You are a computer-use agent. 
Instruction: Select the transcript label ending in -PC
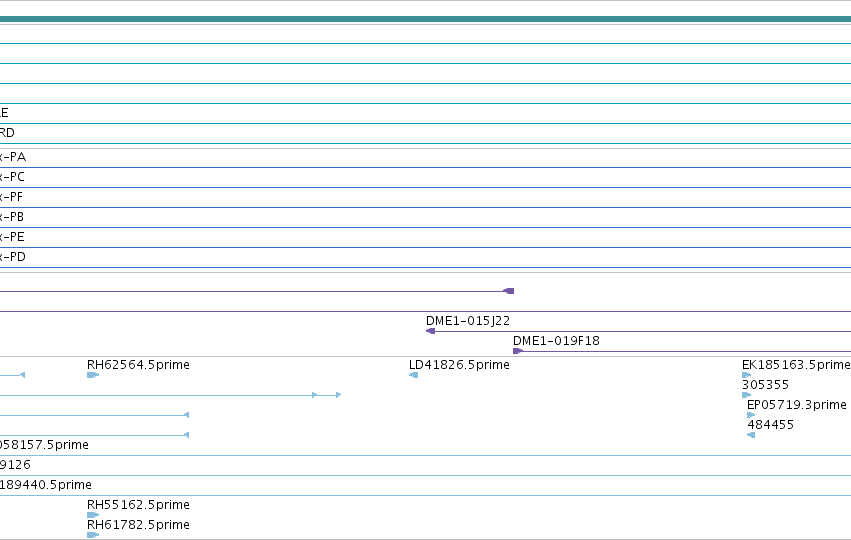[12, 177]
